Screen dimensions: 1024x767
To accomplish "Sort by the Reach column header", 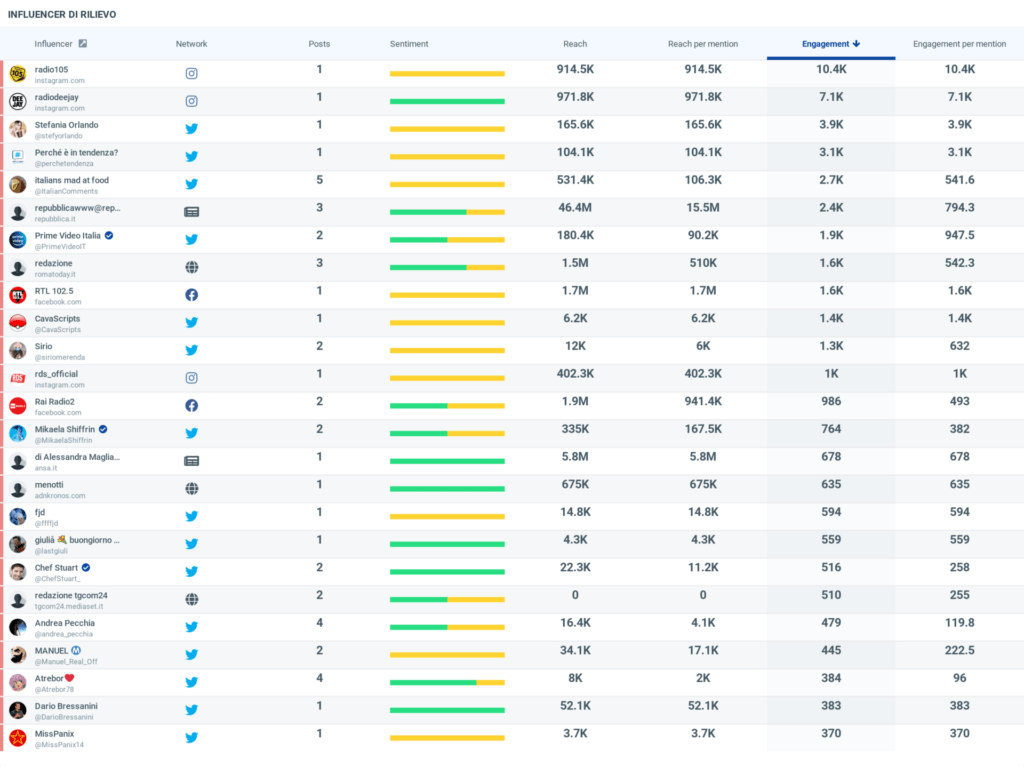I will tap(575, 44).
